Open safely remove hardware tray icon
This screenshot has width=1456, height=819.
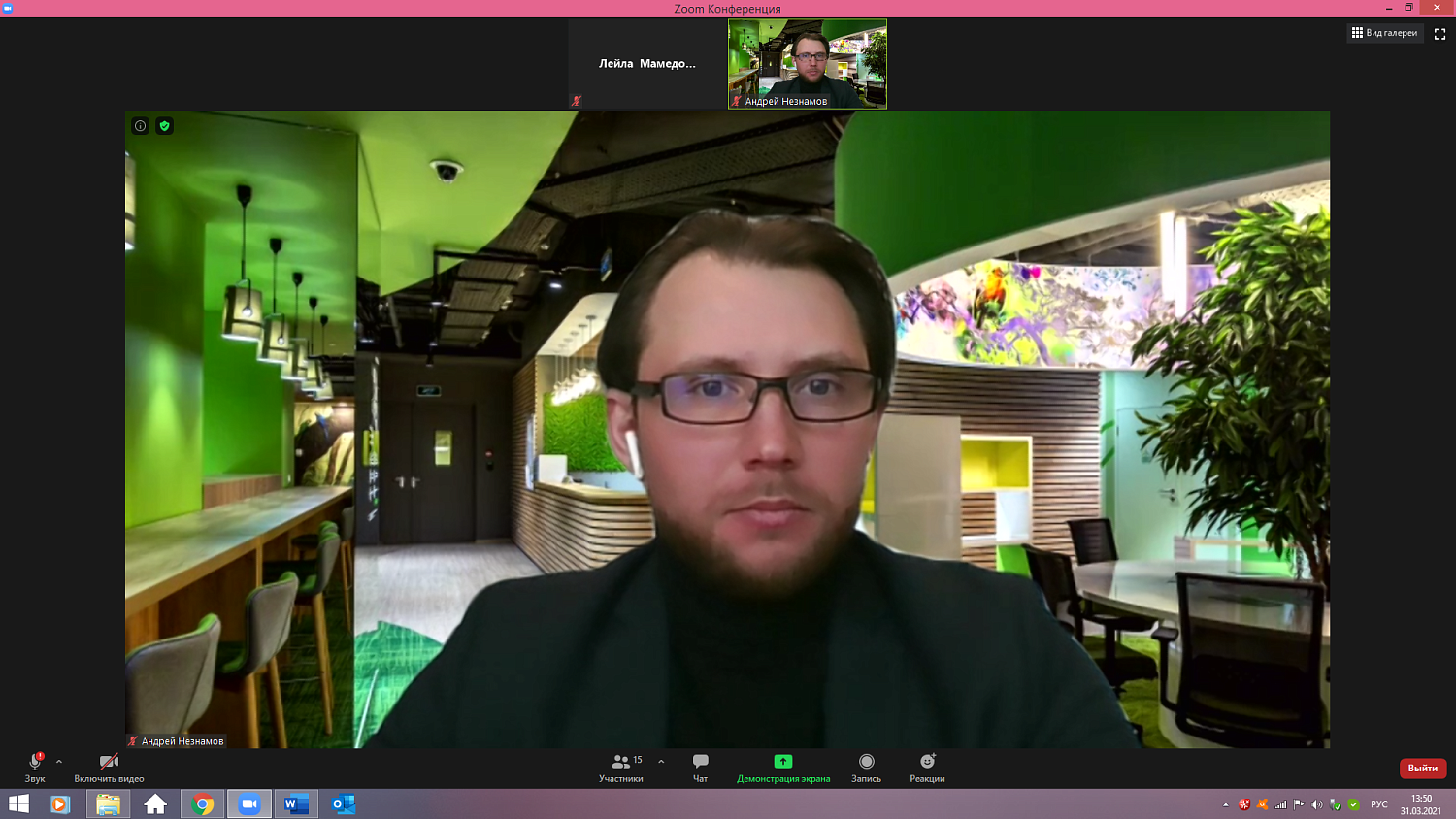click(x=1336, y=804)
